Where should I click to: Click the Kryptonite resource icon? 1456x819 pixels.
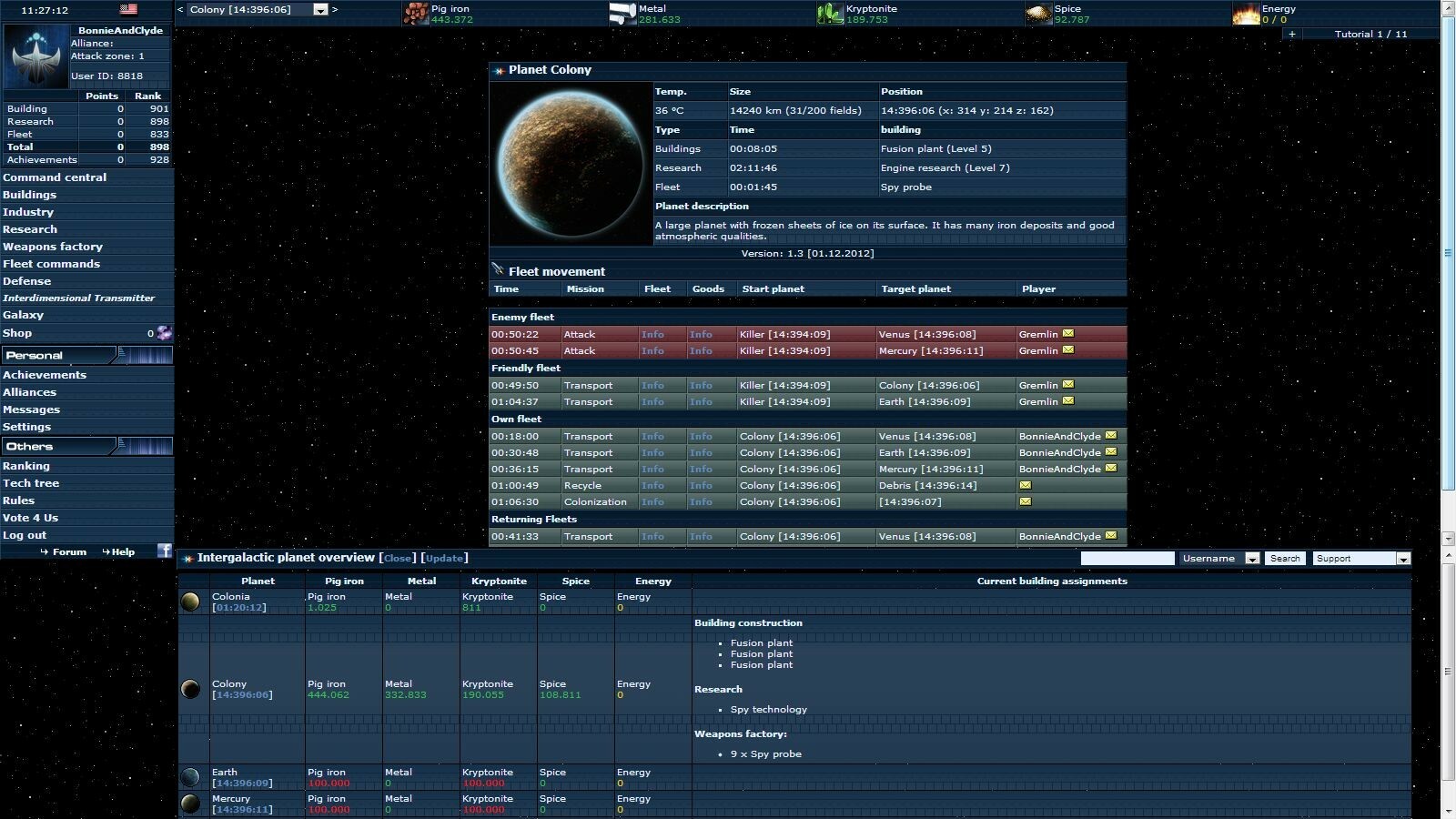click(x=829, y=13)
